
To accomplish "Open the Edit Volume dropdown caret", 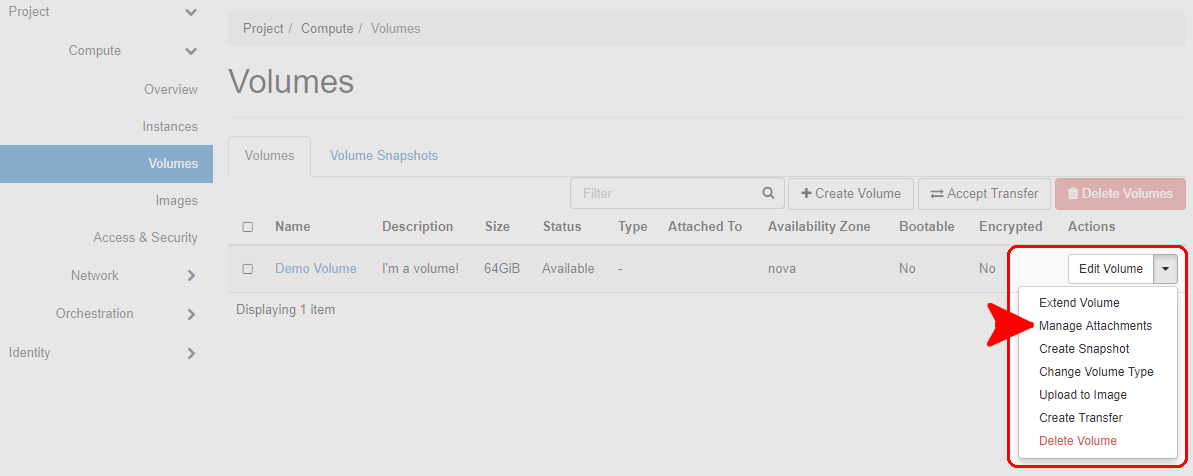I will pyautogui.click(x=1165, y=269).
